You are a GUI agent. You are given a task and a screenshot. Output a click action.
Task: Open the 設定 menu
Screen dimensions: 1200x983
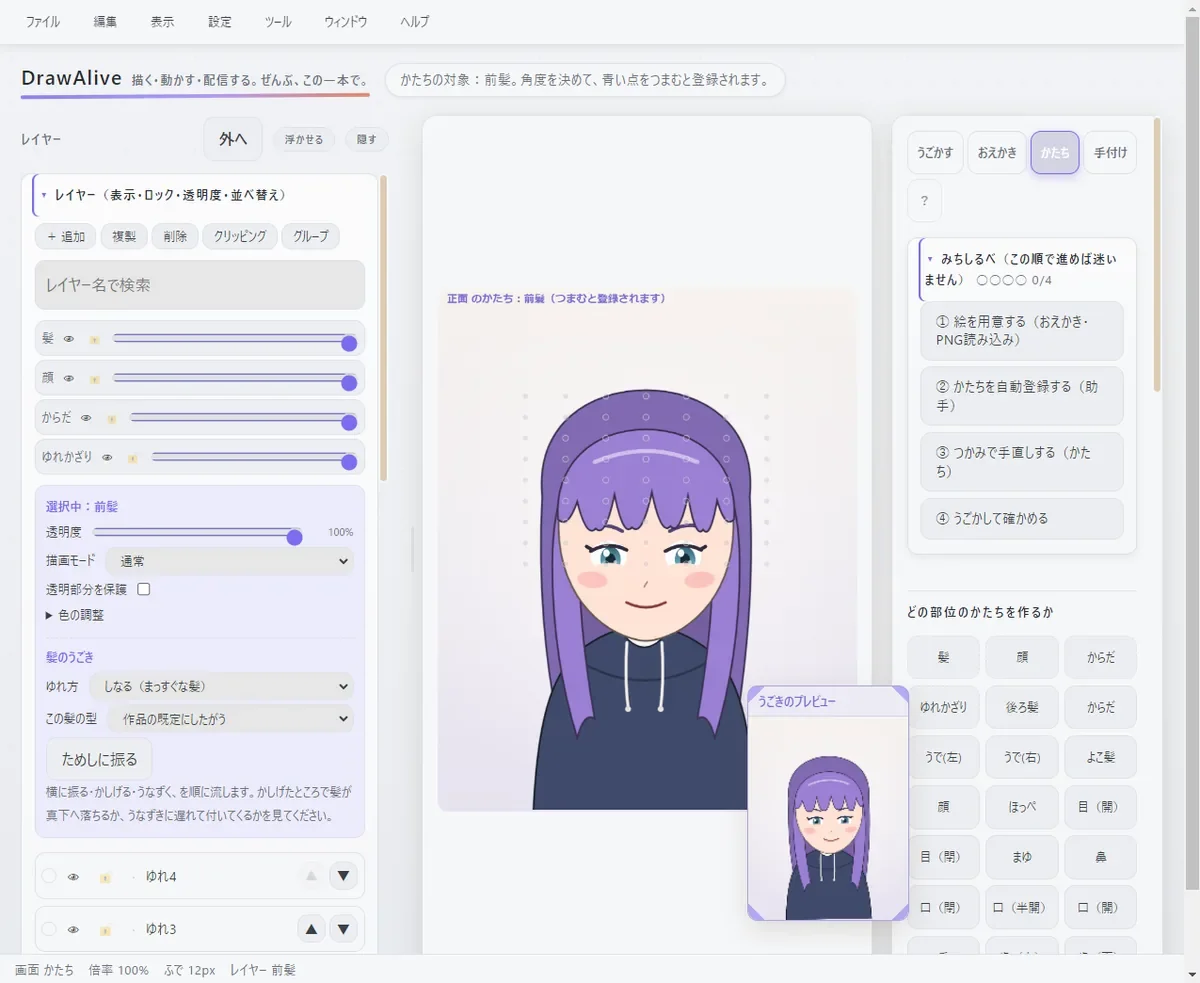220,22
